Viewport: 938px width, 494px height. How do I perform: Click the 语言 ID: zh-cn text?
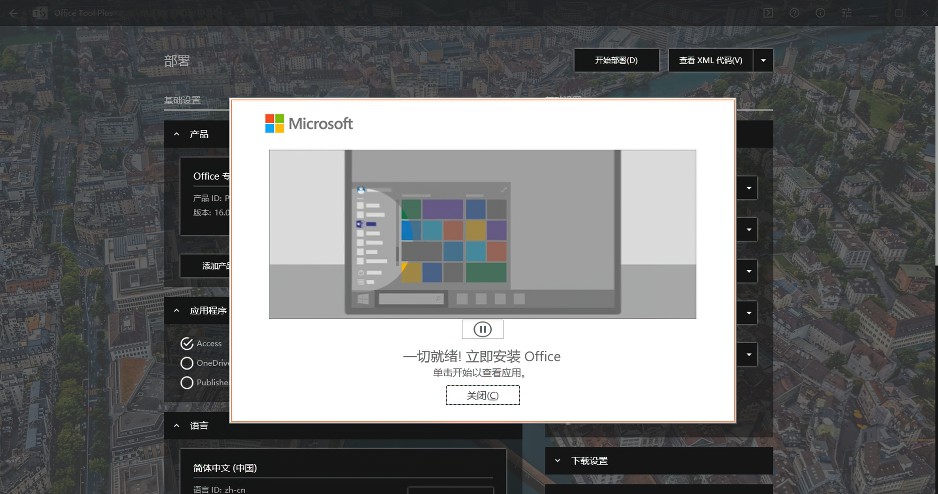click(219, 490)
